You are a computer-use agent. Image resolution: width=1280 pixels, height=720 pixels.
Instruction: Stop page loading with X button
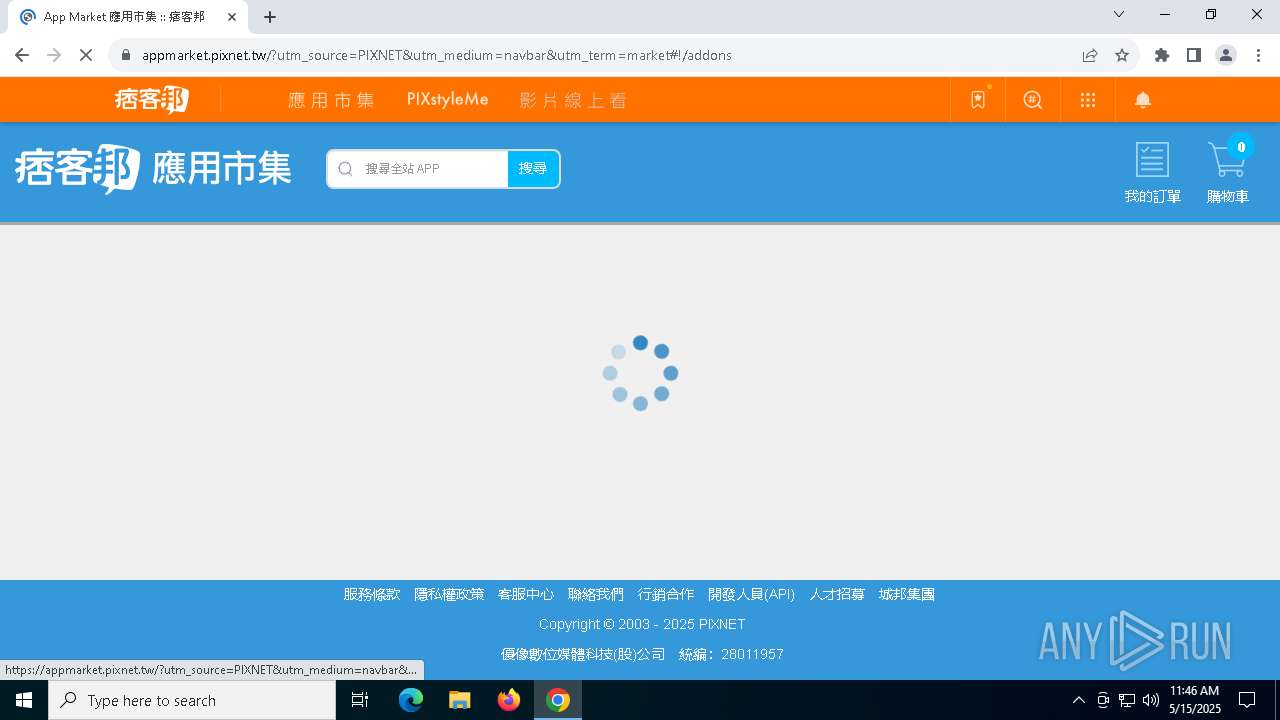click(x=86, y=55)
